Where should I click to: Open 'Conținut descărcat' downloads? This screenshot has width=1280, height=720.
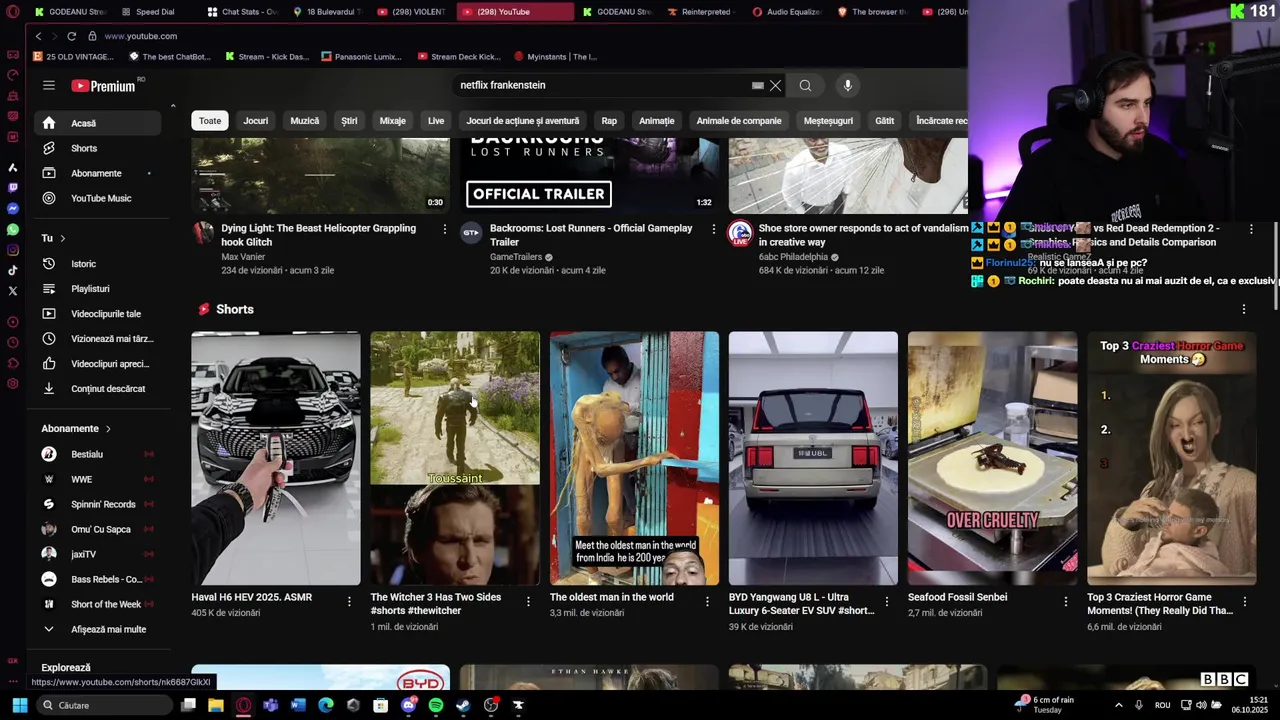coord(97,389)
